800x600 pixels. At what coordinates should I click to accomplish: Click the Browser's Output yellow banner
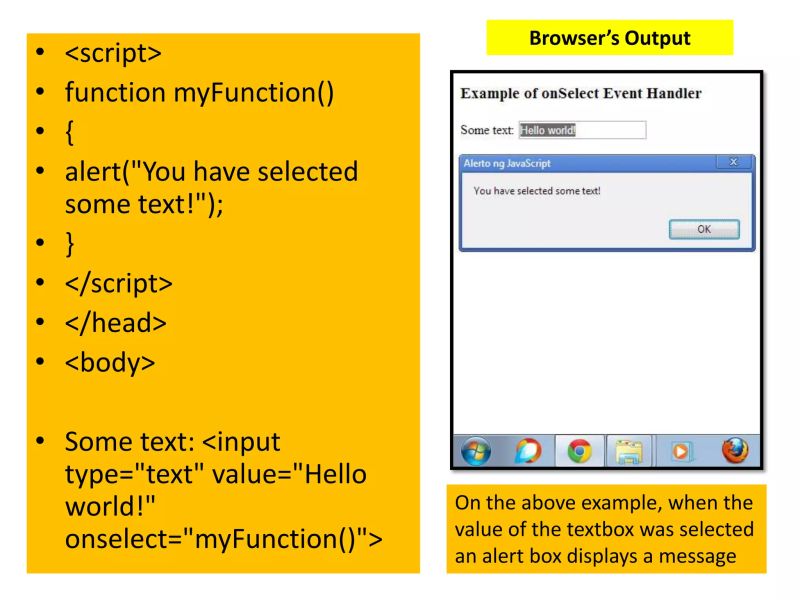[610, 37]
